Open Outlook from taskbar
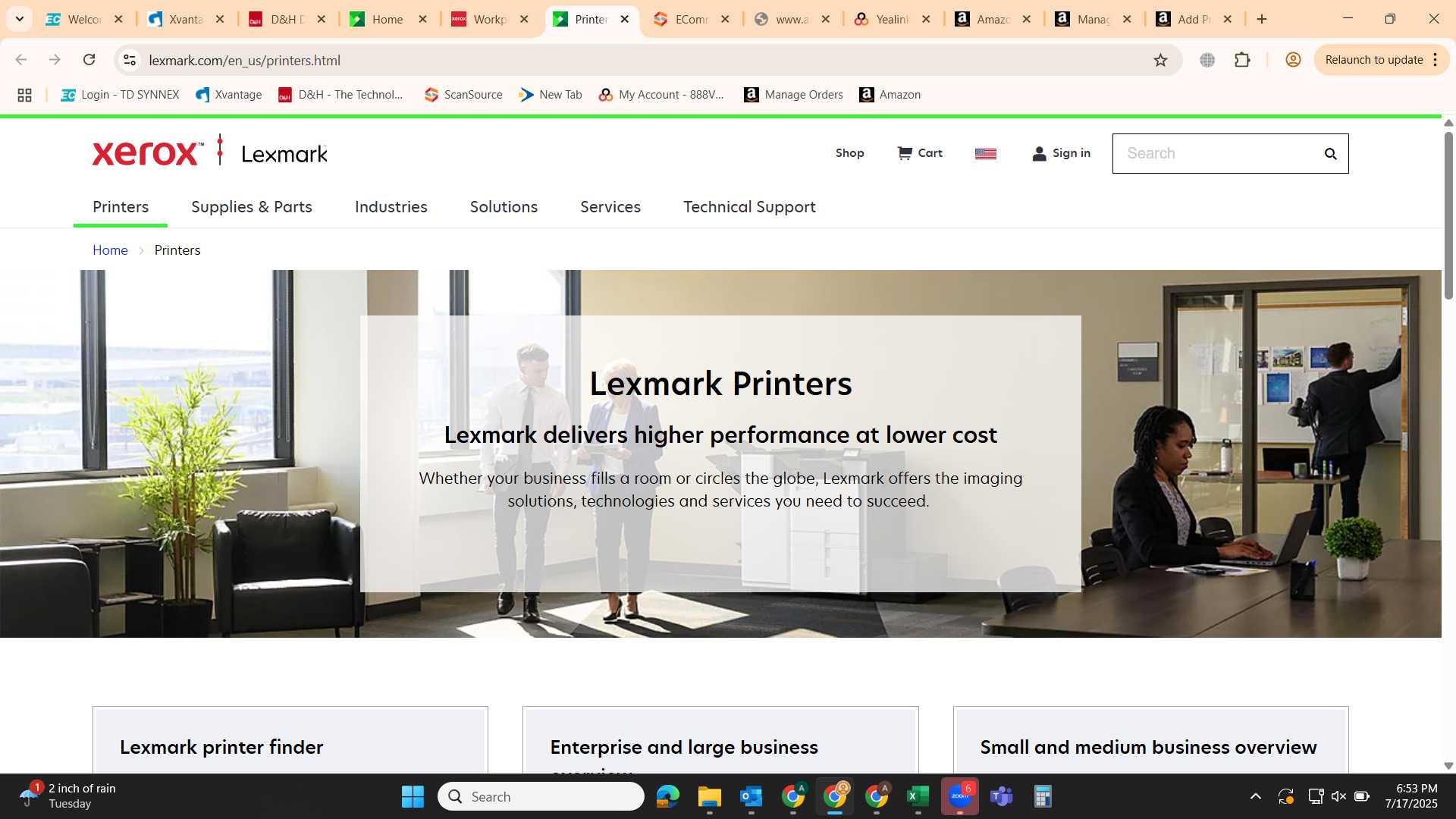 pos(752,796)
